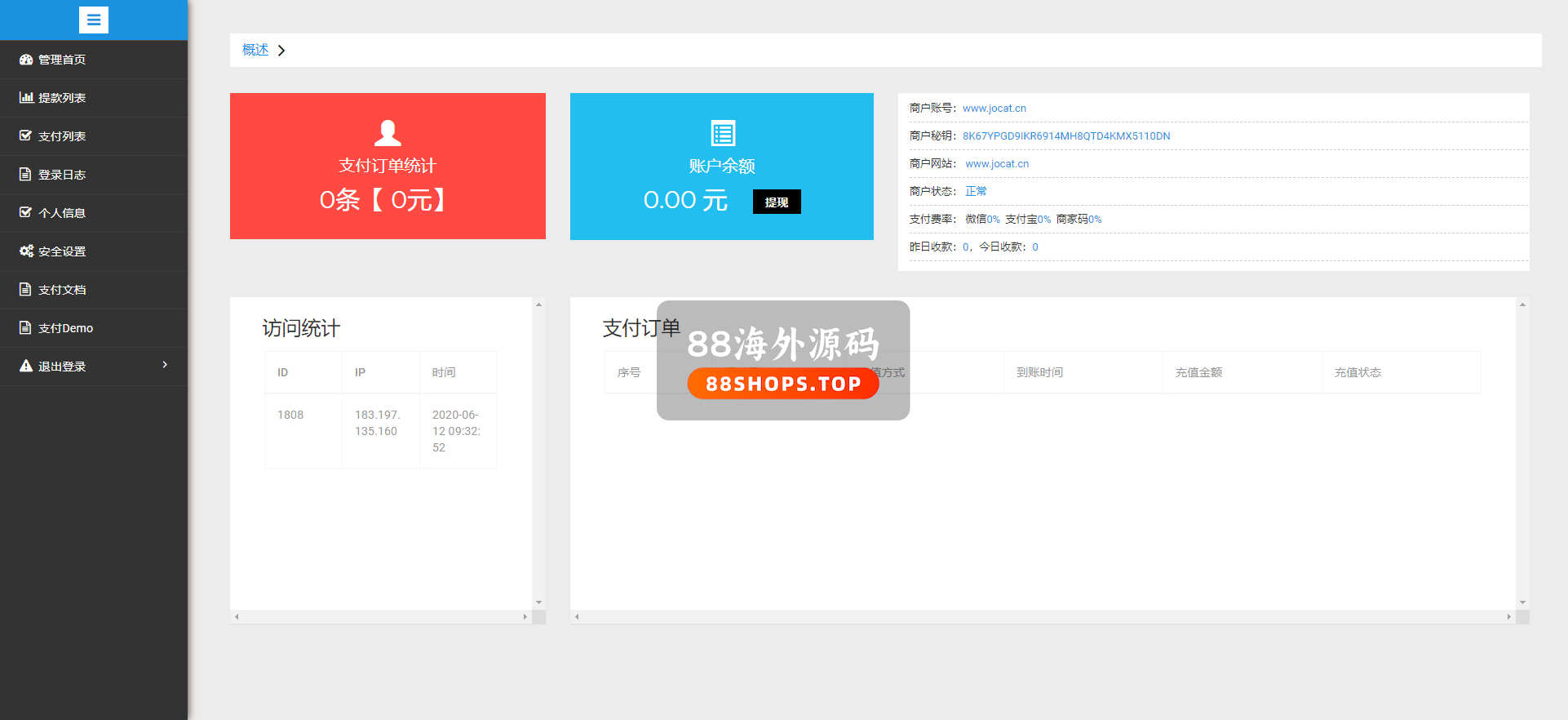Click the chevron next to 概述 breadcrumb
Viewport: 1568px width, 720px height.
(281, 51)
